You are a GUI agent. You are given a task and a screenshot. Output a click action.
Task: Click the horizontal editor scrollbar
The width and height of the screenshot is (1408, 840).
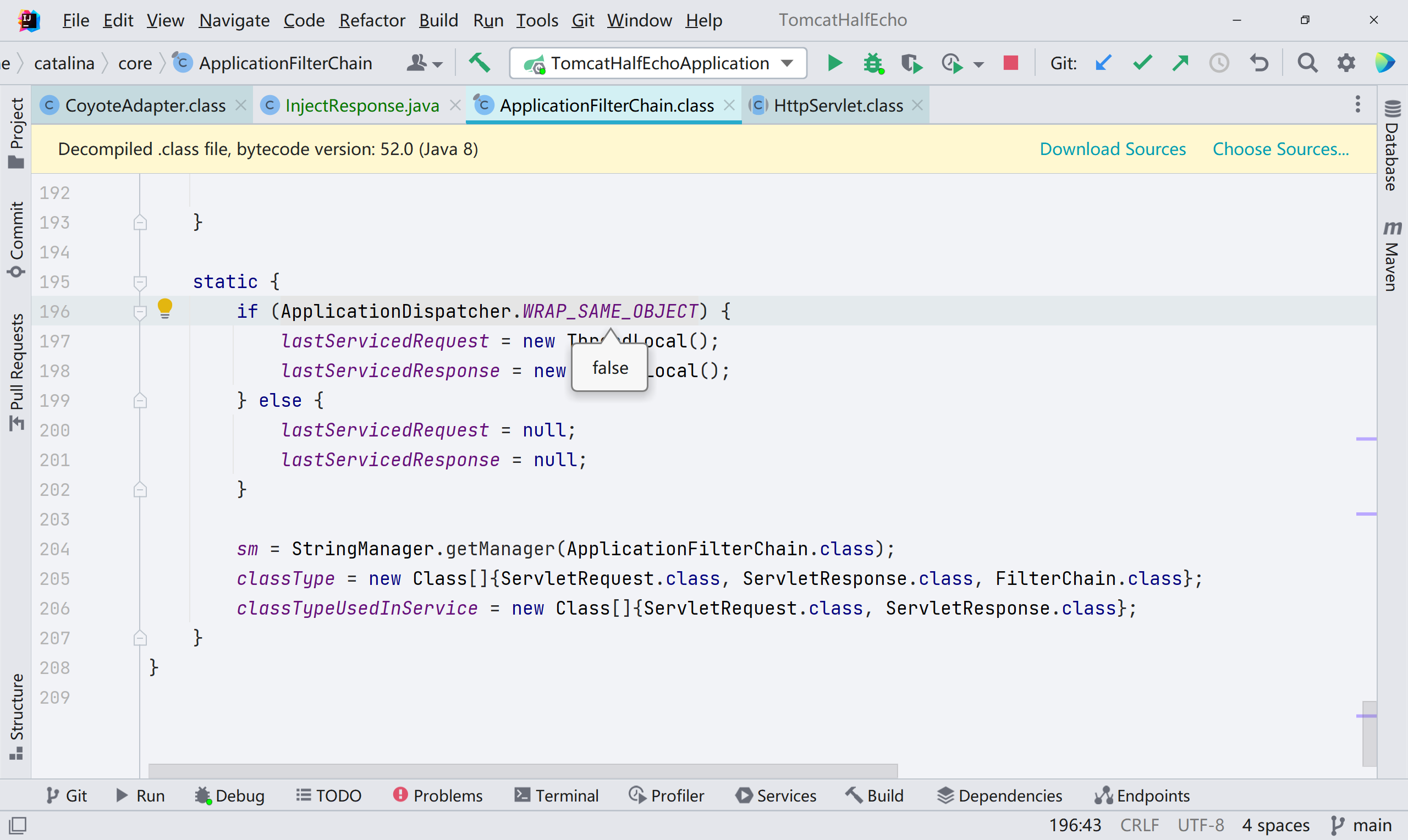(522, 770)
